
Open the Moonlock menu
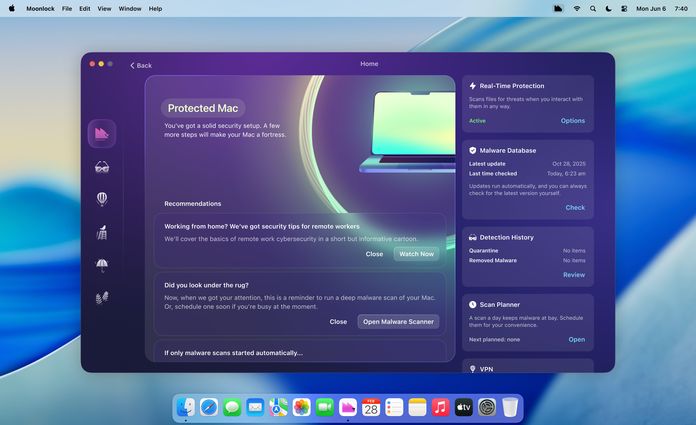pyautogui.click(x=40, y=8)
